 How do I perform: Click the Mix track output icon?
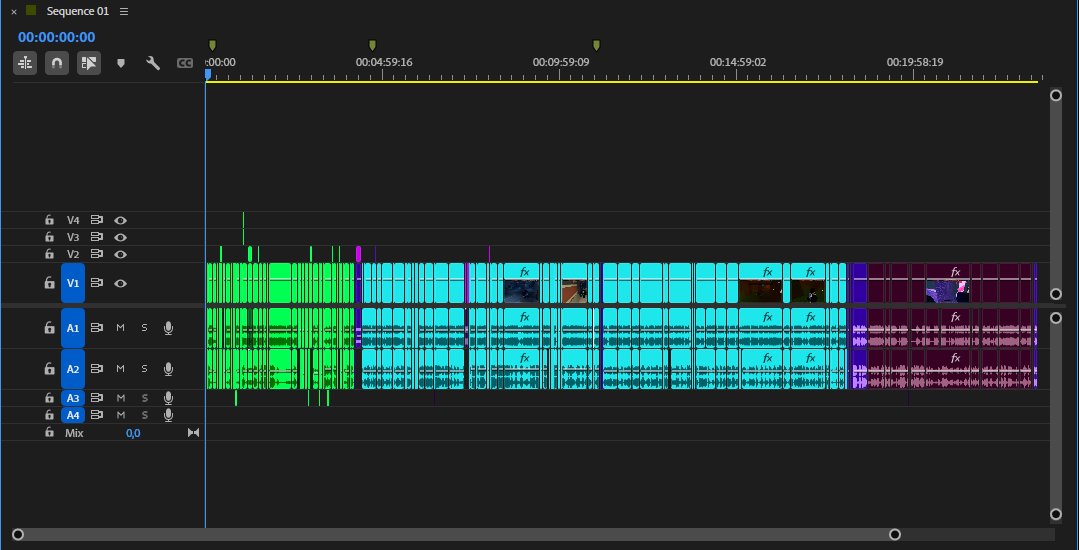tap(193, 433)
